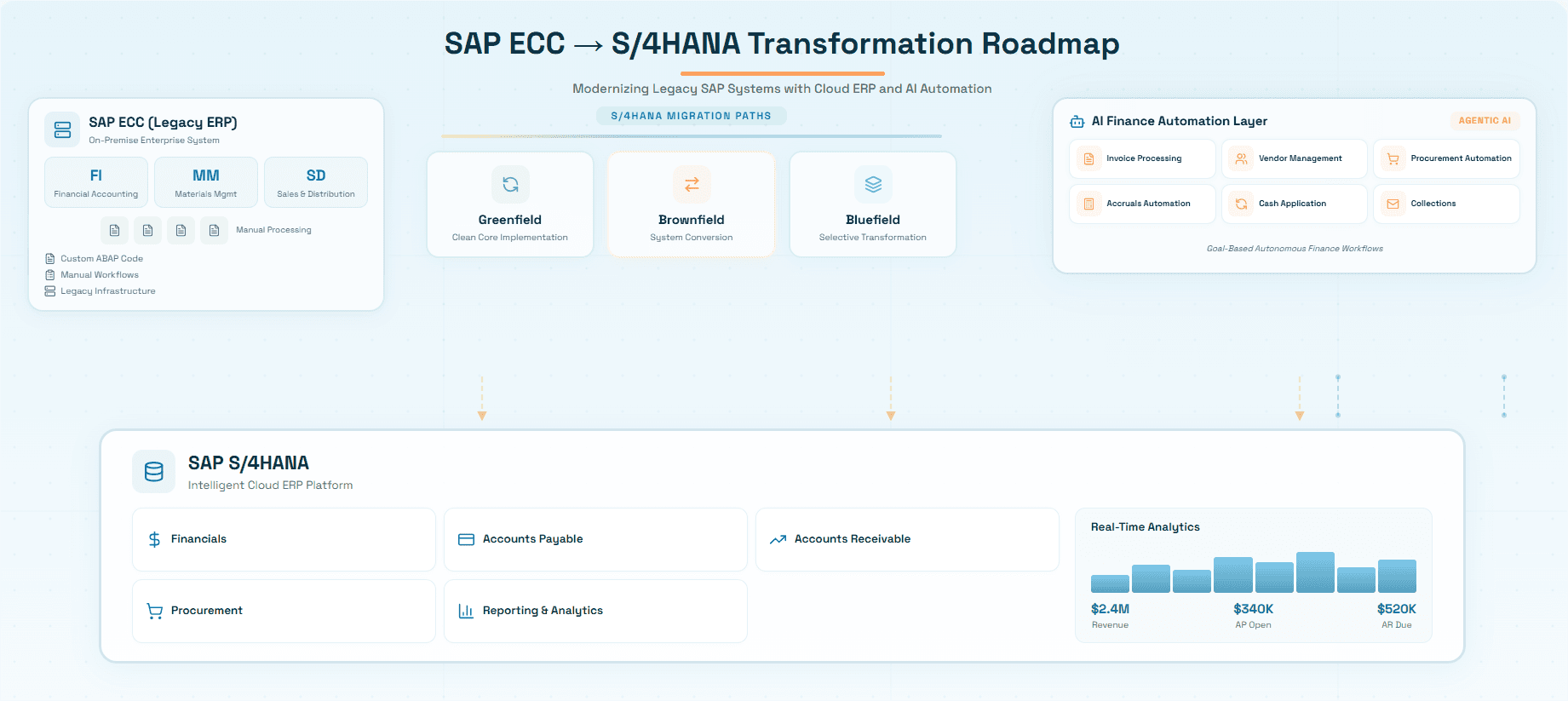Open the Collections tile

(x=1446, y=204)
